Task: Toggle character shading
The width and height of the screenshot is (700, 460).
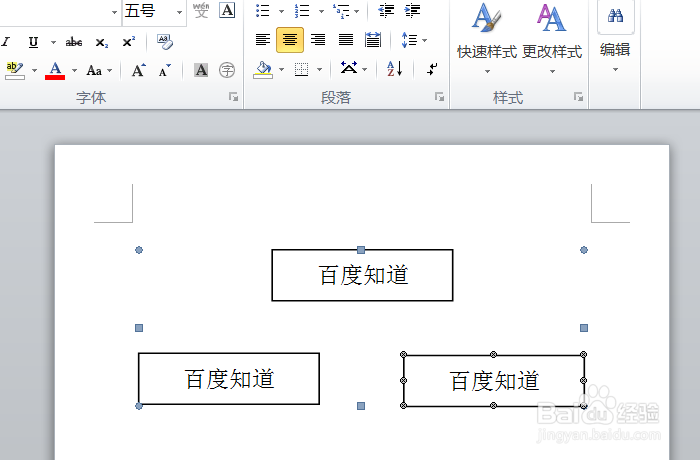Action: [x=201, y=70]
